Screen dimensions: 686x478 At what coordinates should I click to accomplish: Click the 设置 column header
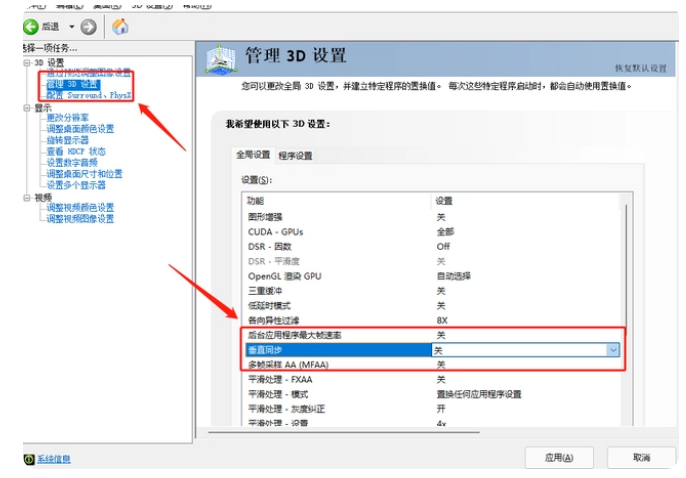(525, 201)
